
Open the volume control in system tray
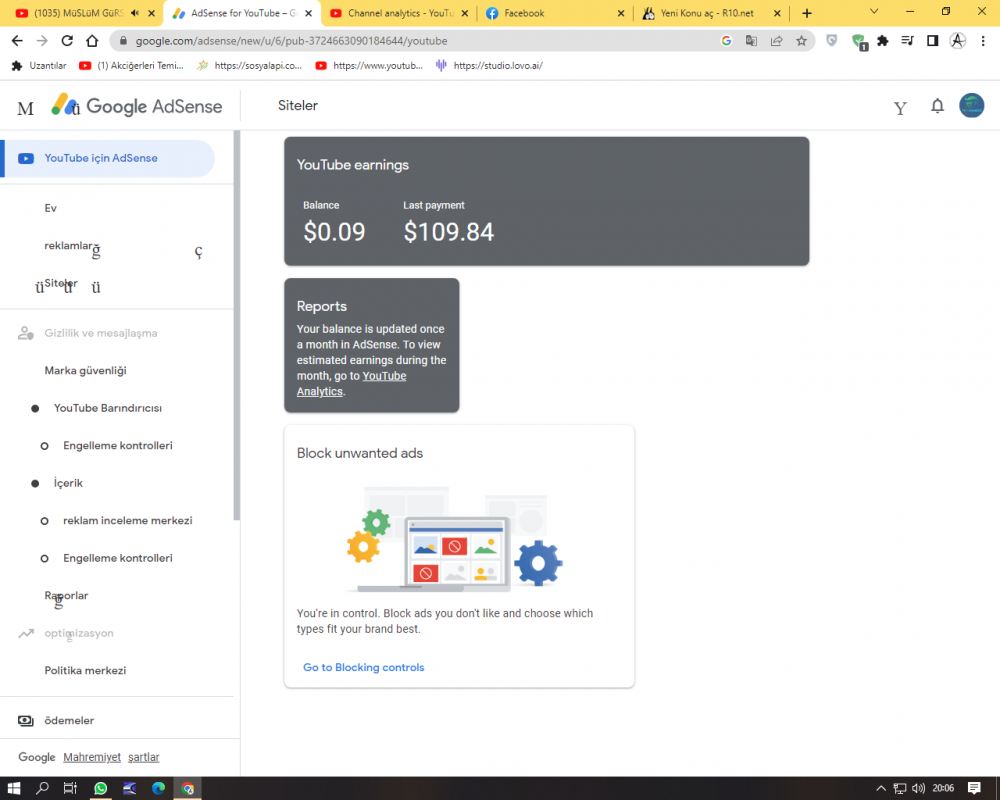pyautogui.click(x=918, y=789)
